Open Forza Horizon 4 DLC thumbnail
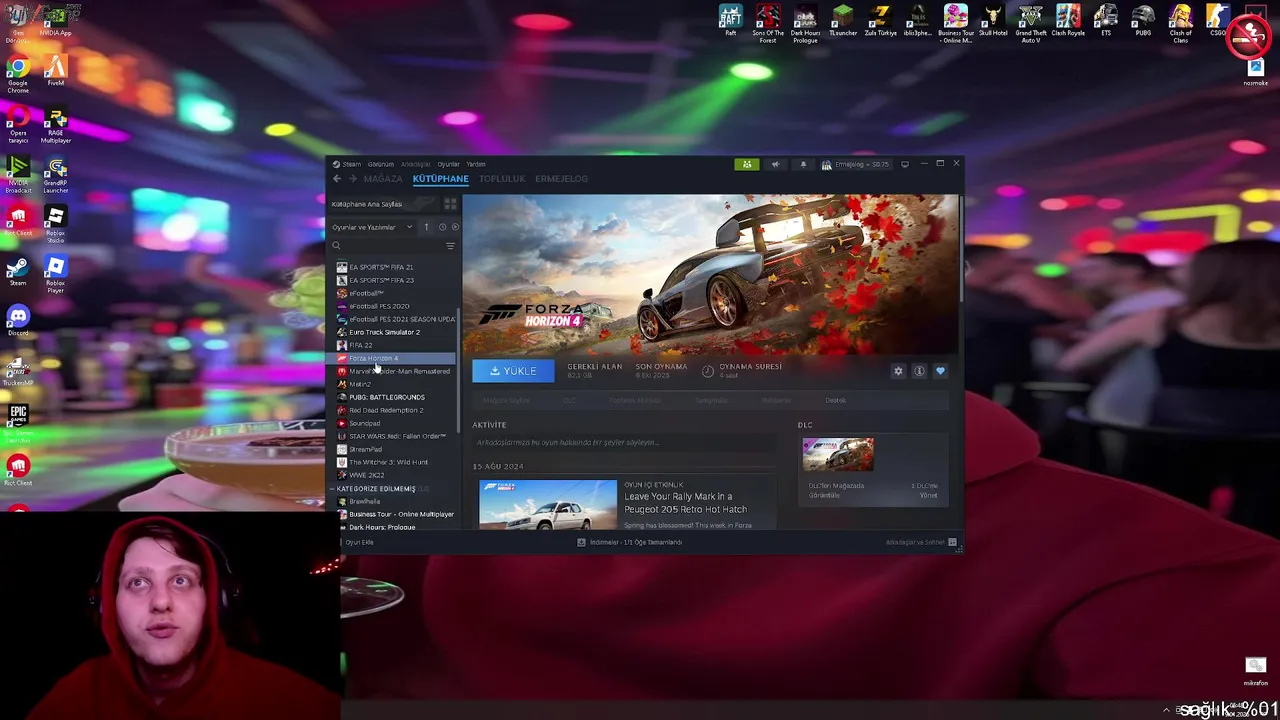Viewport: 1280px width, 720px height. tap(838, 455)
